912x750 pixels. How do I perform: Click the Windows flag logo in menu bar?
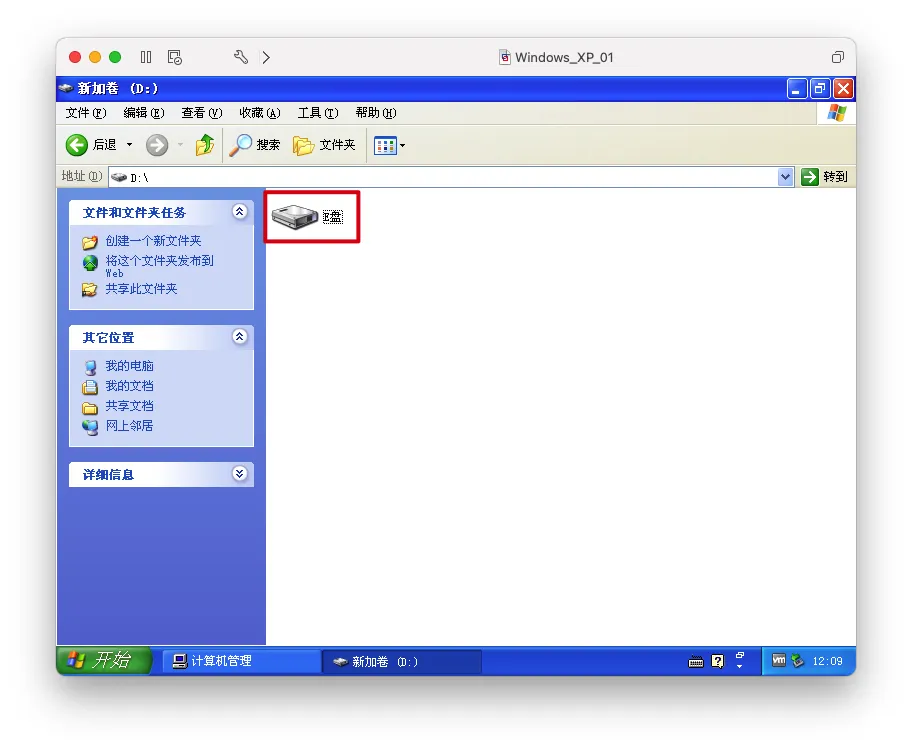pos(836,112)
